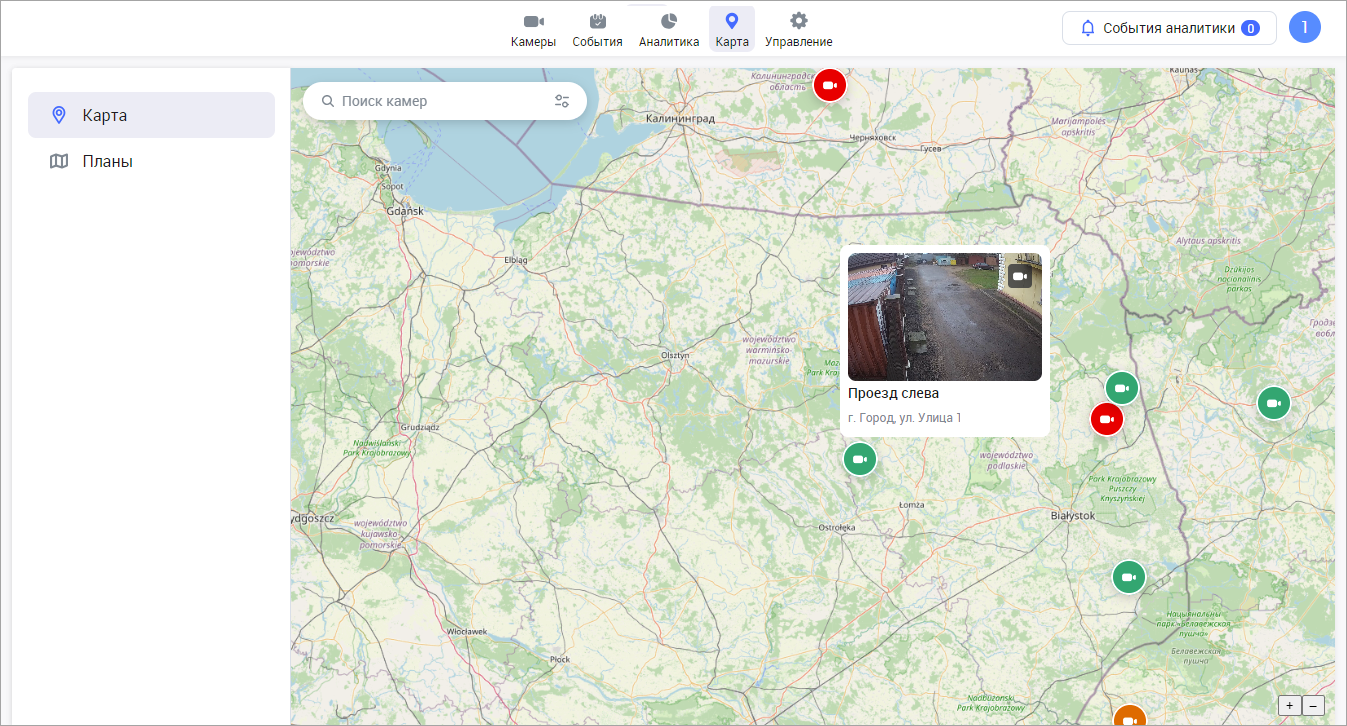Select the red camera marker northeast of Białystok
Screen dimensions: 1347x726
click(x=1107, y=419)
